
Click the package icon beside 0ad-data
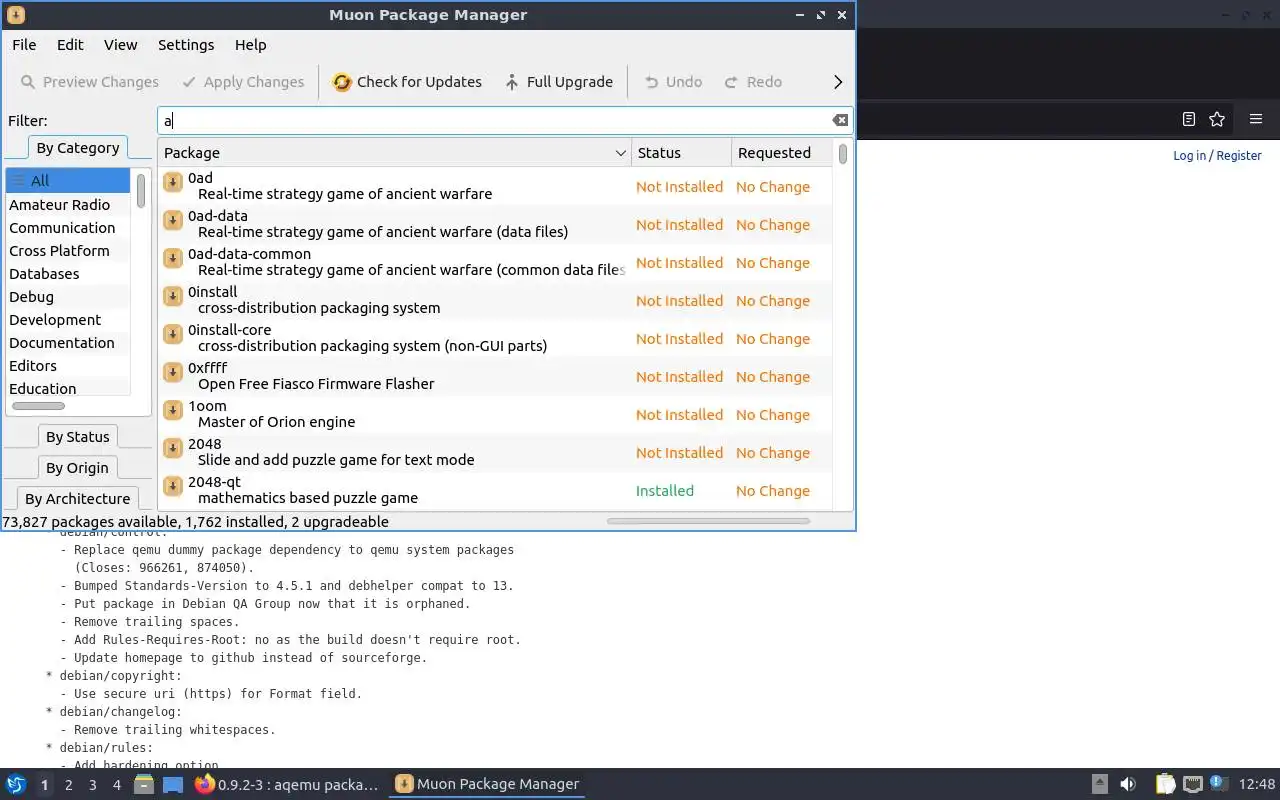(172, 219)
